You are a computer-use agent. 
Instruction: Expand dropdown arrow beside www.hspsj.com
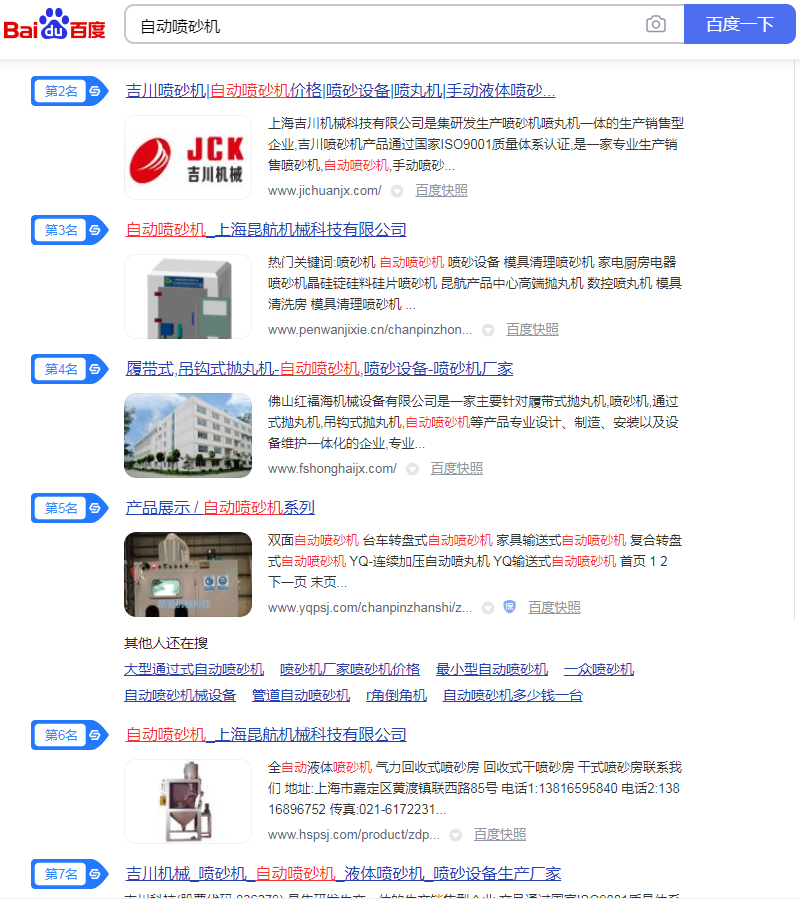pos(455,835)
